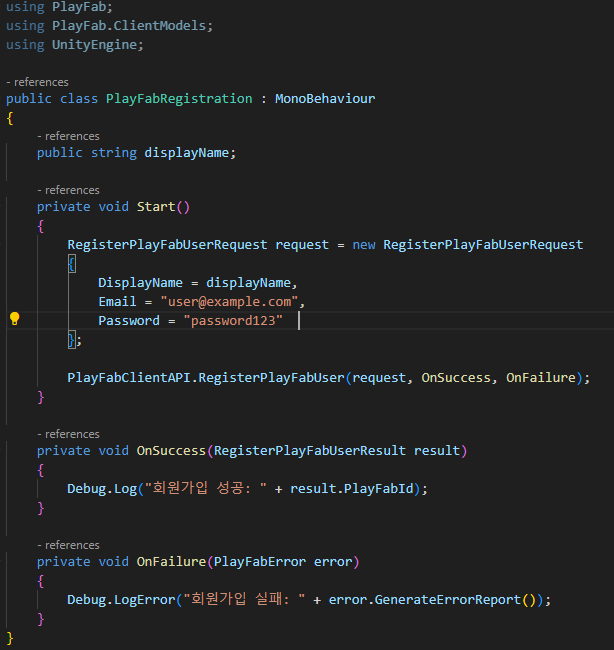Click the "회원가입 실패: " string

(244, 599)
